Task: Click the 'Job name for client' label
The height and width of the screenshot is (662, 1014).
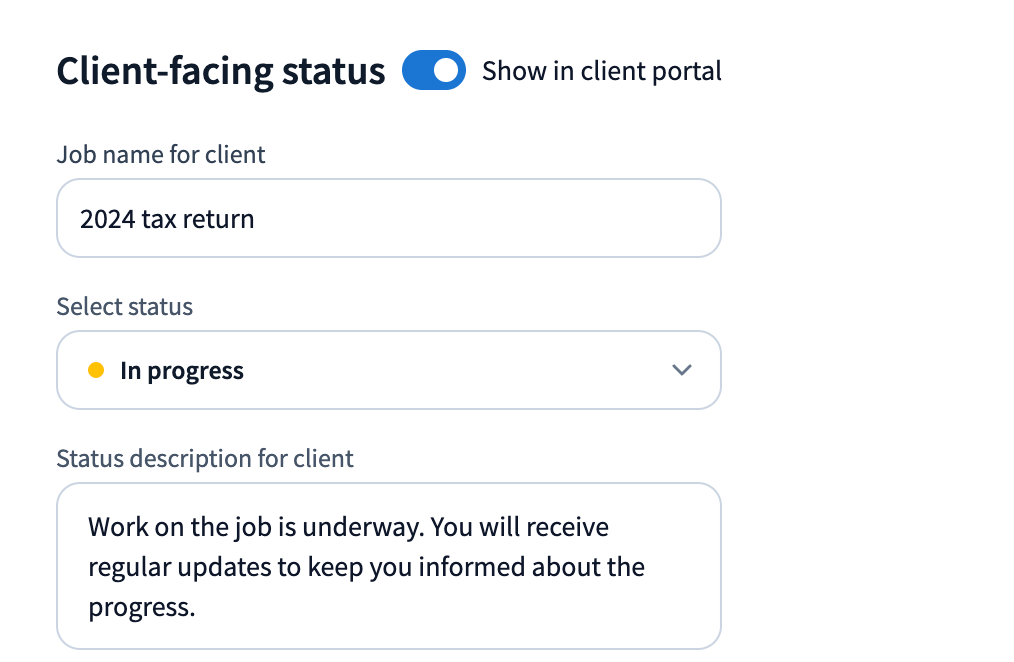Action: tap(161, 155)
